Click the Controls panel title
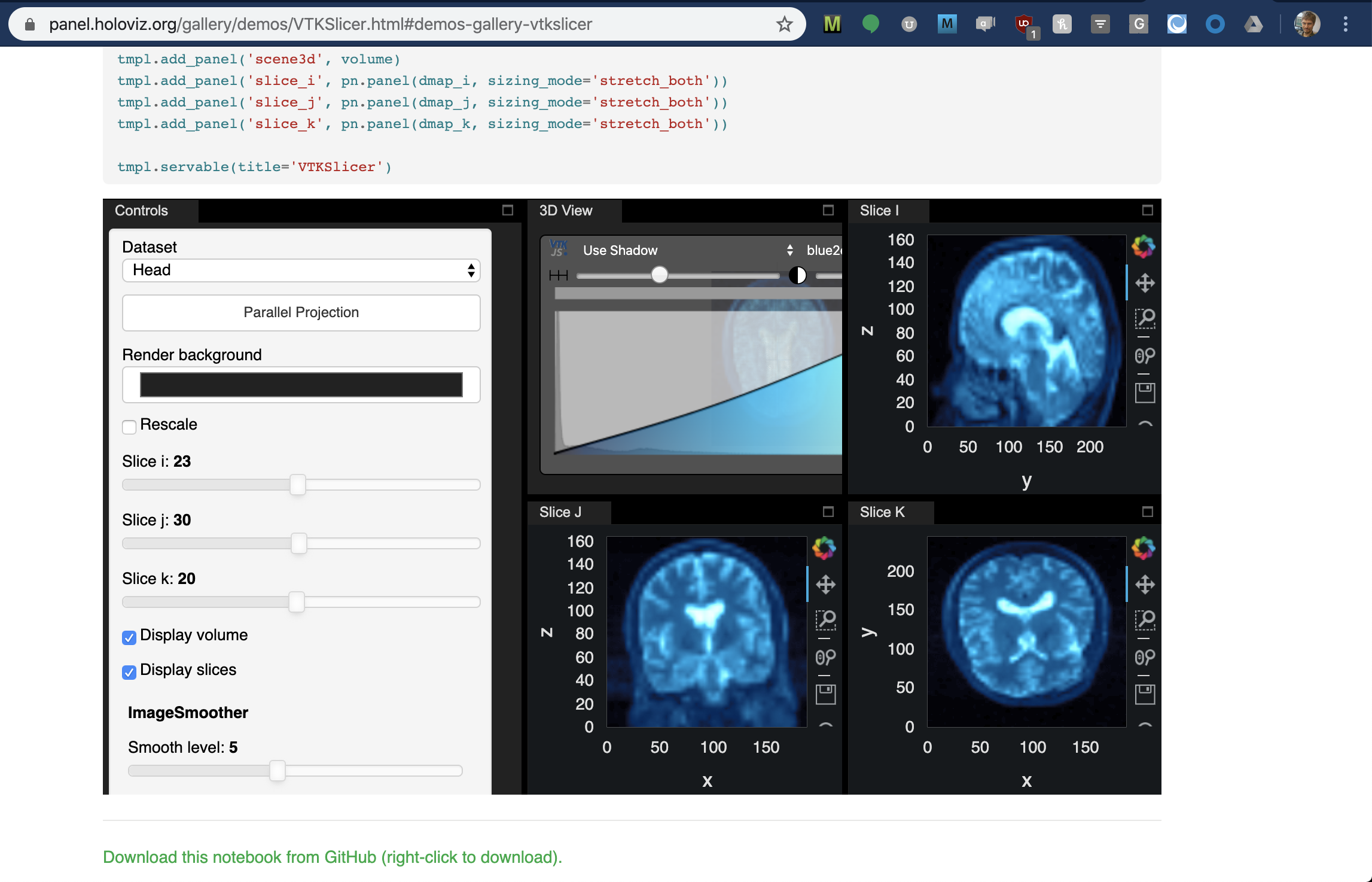Screen dimensions: 1372x882 [x=142, y=211]
